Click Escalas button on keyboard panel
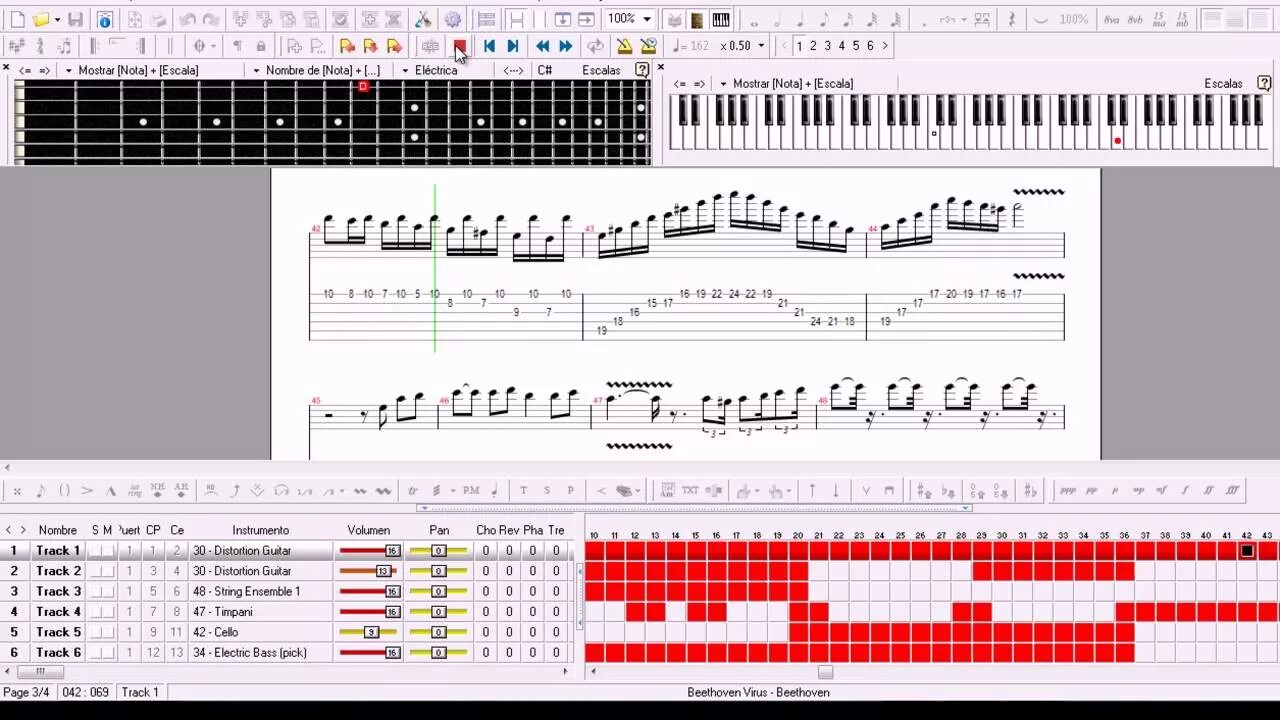 (1223, 83)
